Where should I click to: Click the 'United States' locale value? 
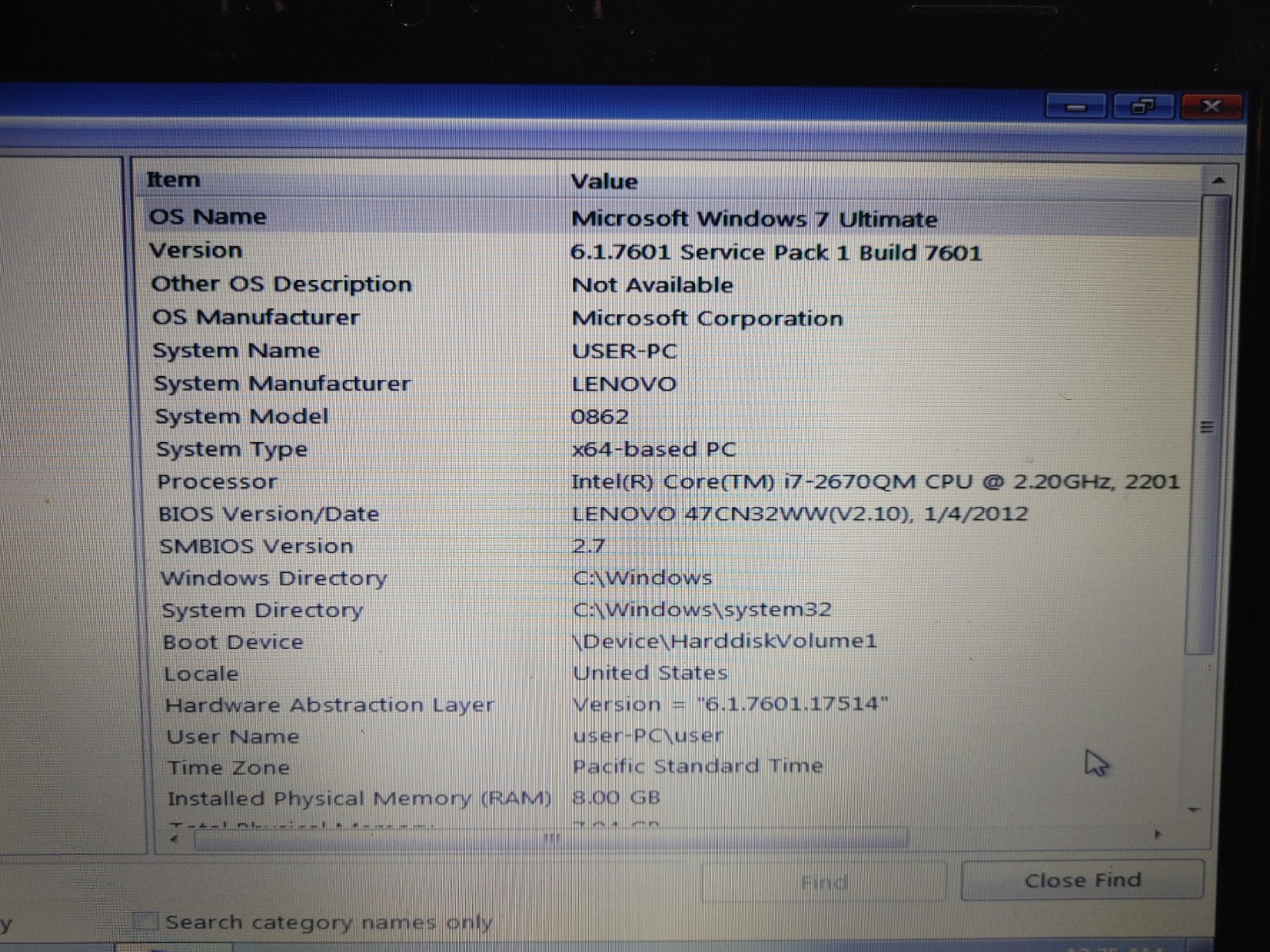tap(650, 674)
